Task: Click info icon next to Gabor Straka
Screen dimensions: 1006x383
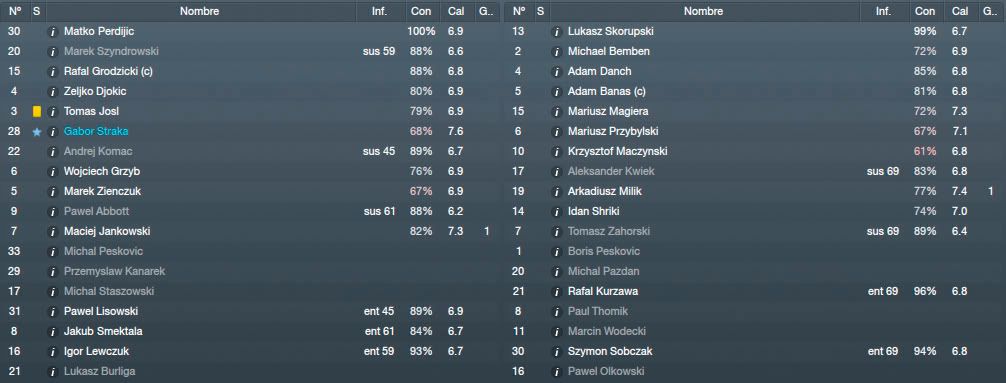Action: 53,132
